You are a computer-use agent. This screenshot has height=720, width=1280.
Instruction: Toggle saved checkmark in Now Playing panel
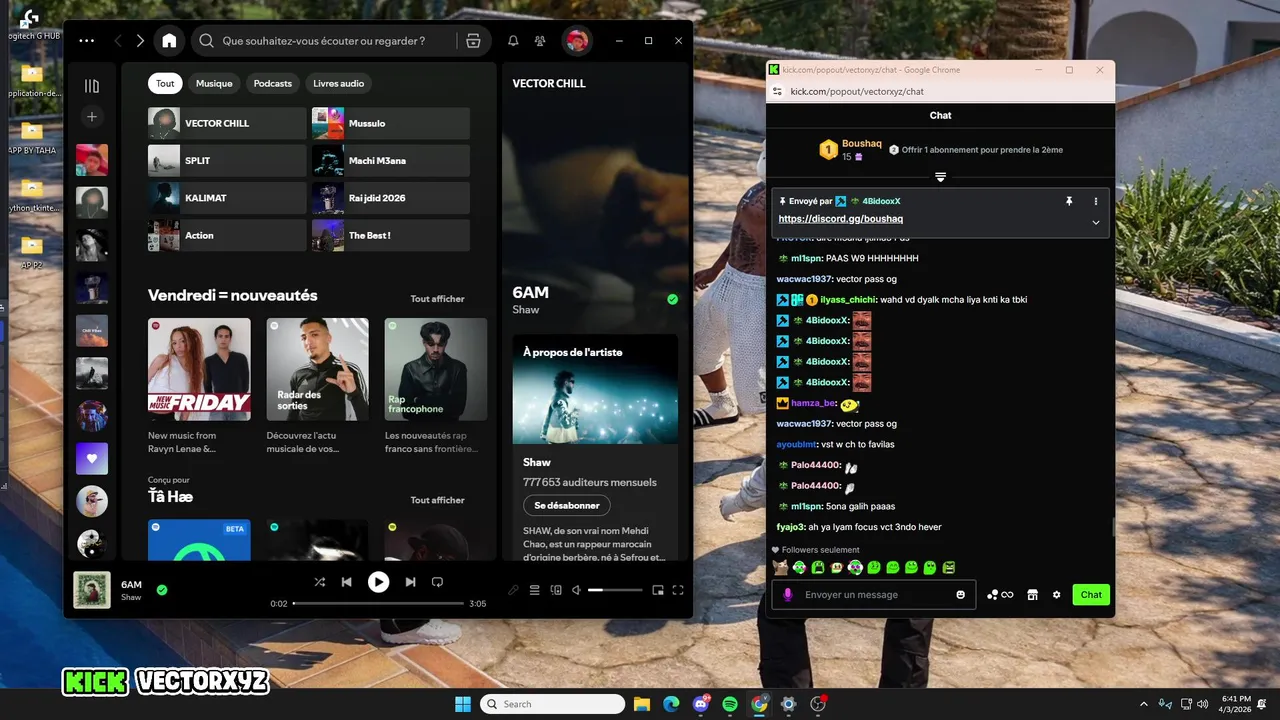pyautogui.click(x=672, y=299)
